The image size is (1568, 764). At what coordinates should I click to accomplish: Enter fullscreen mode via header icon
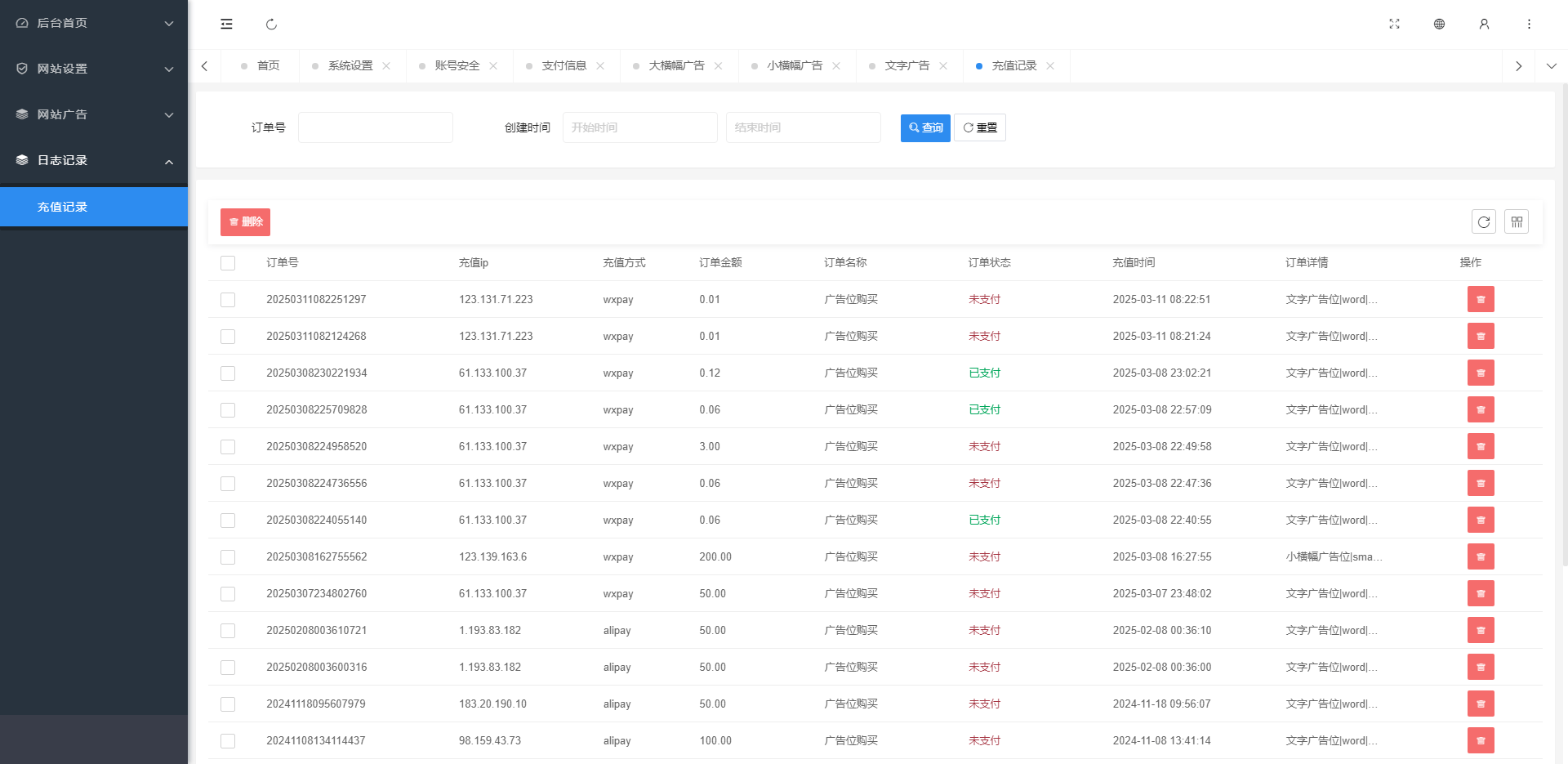coord(1394,25)
